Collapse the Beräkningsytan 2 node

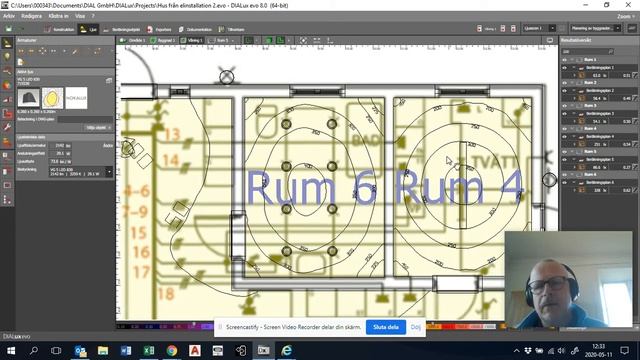575,91
